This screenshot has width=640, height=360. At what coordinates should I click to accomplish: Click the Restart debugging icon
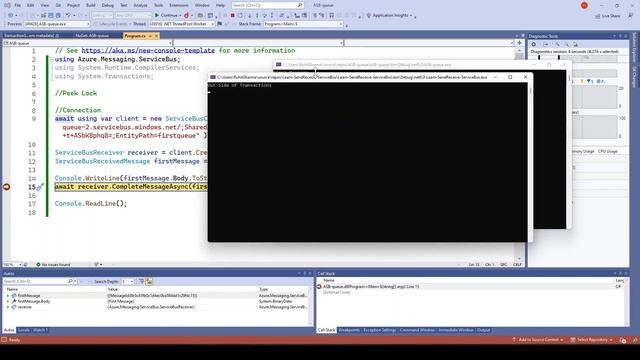pos(240,15)
